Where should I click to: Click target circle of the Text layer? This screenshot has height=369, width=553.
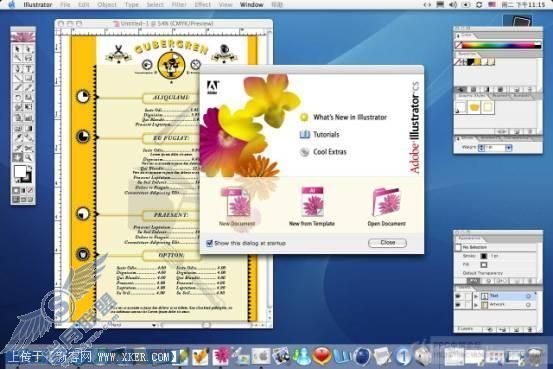[528, 296]
